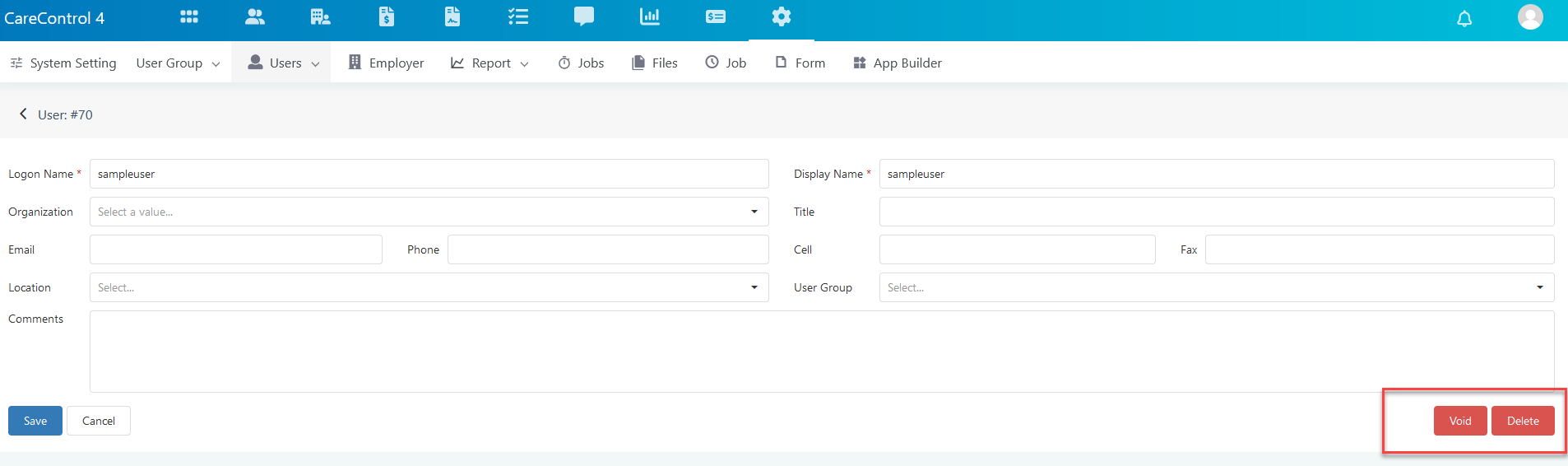Open the Job menu item with clock
1568x466 pixels.
726,63
